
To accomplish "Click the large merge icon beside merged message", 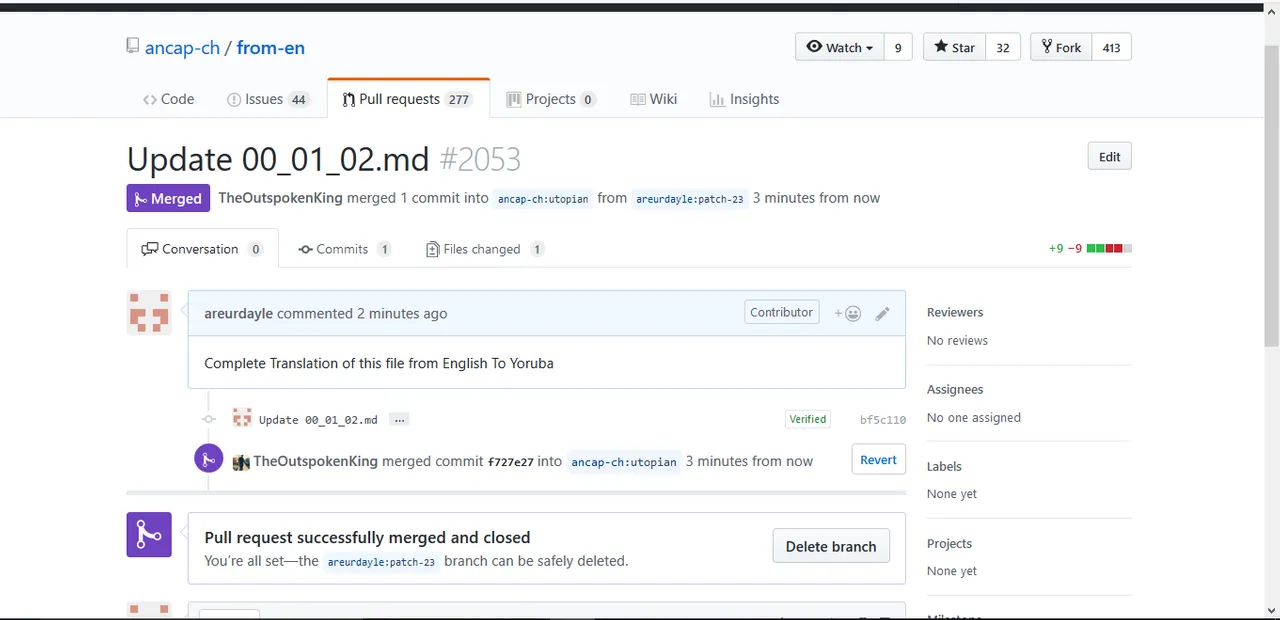I will [149, 535].
